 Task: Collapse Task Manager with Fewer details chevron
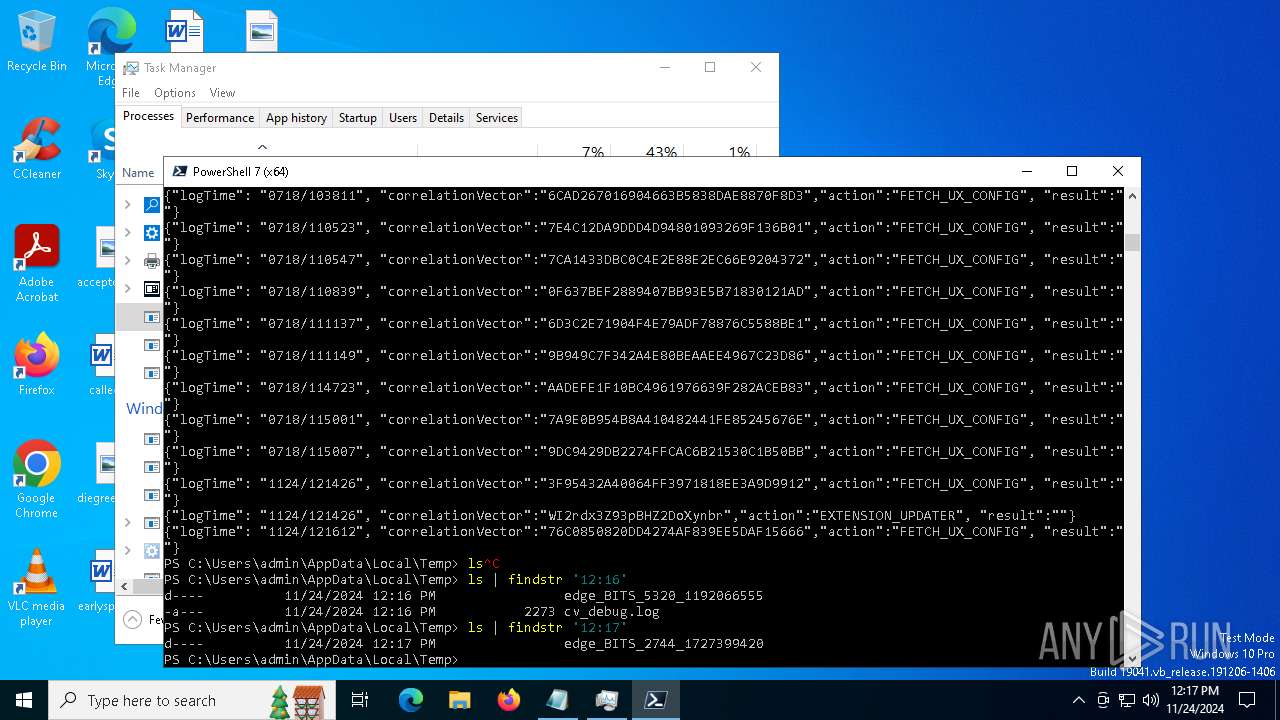[x=133, y=619]
